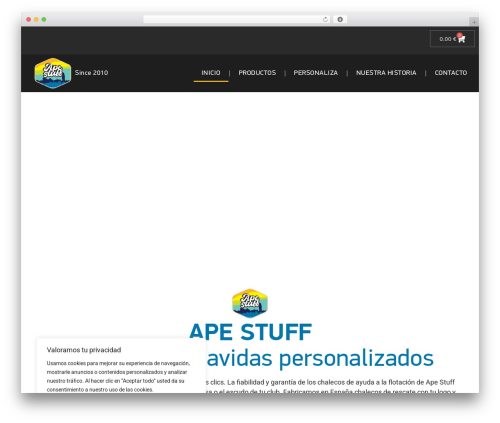Click the reload icon in the address bar
The height and width of the screenshot is (423, 500).
click(x=325, y=19)
